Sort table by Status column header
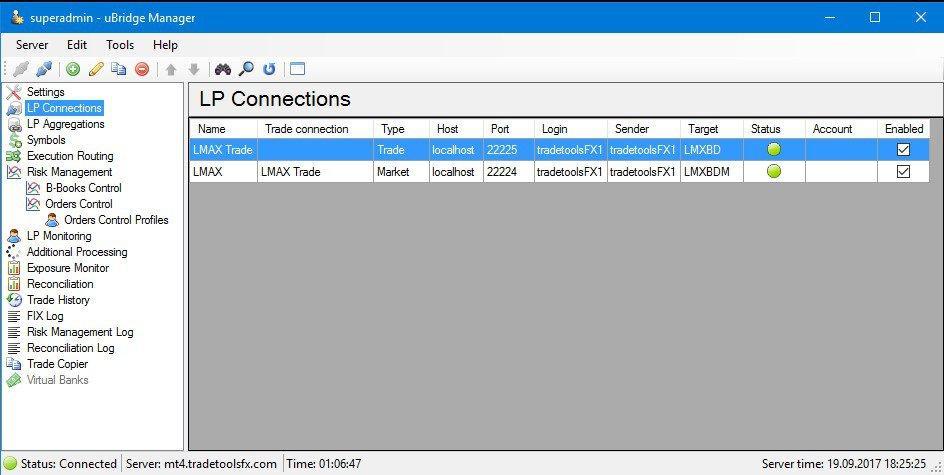The width and height of the screenshot is (944, 475). 766,129
